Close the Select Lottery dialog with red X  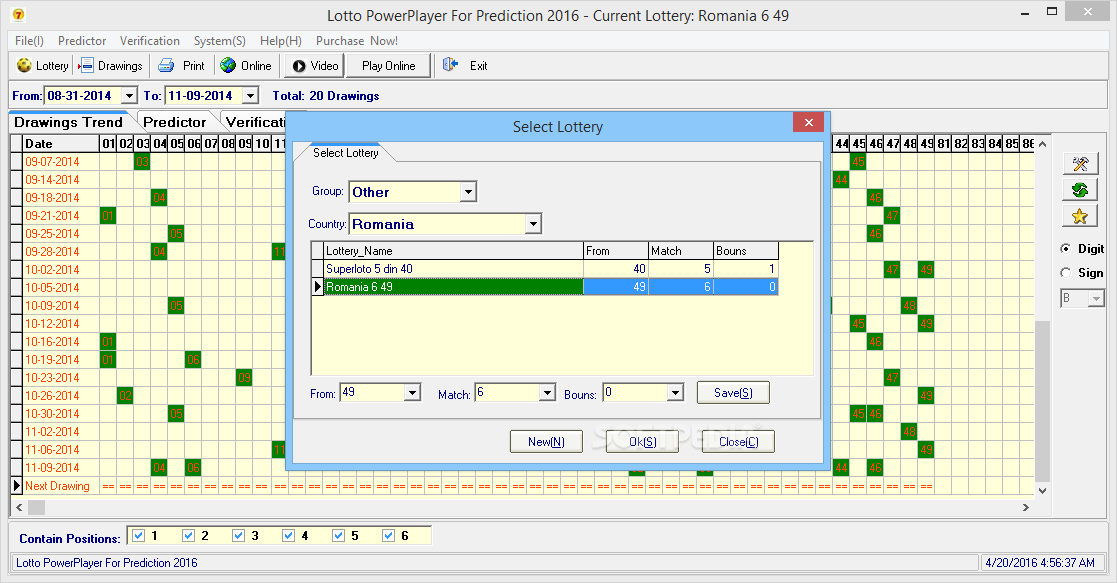pos(809,123)
